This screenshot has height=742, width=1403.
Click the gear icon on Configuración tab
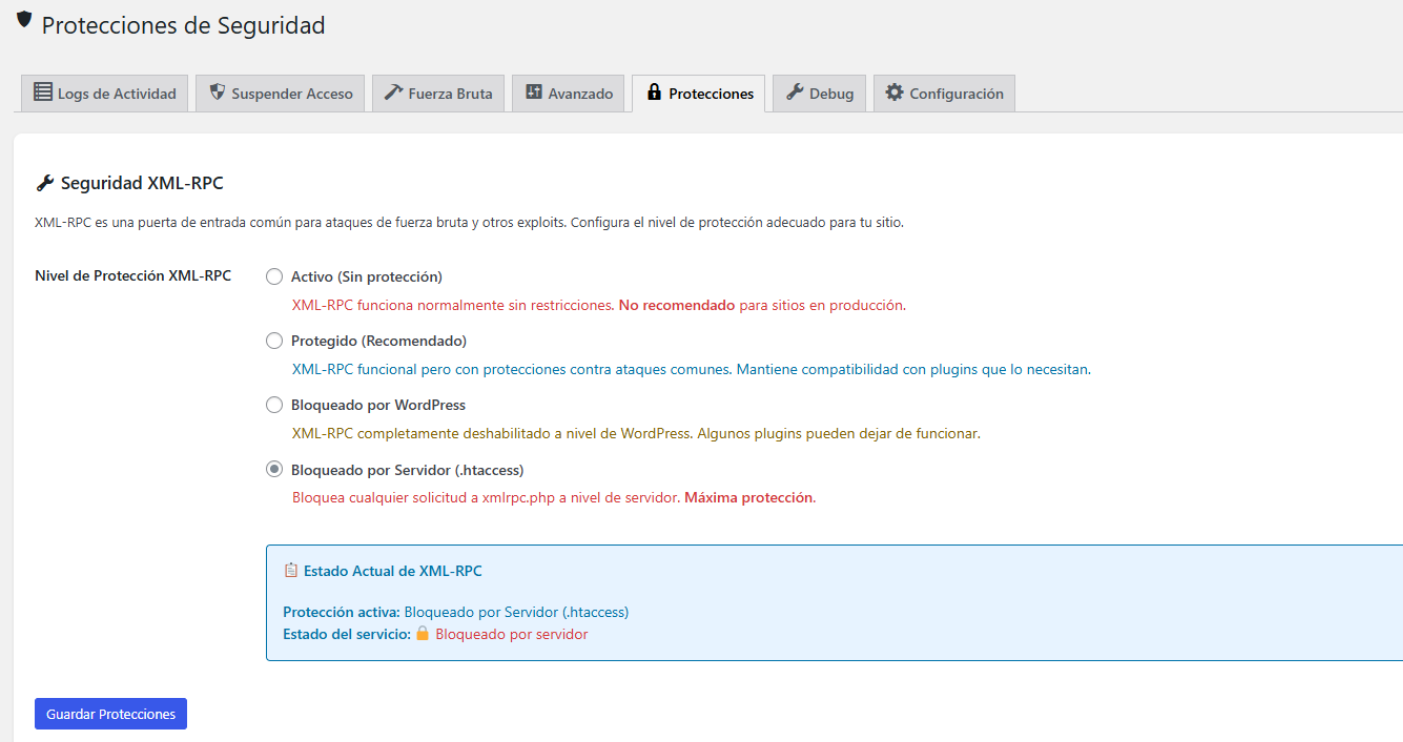[894, 93]
